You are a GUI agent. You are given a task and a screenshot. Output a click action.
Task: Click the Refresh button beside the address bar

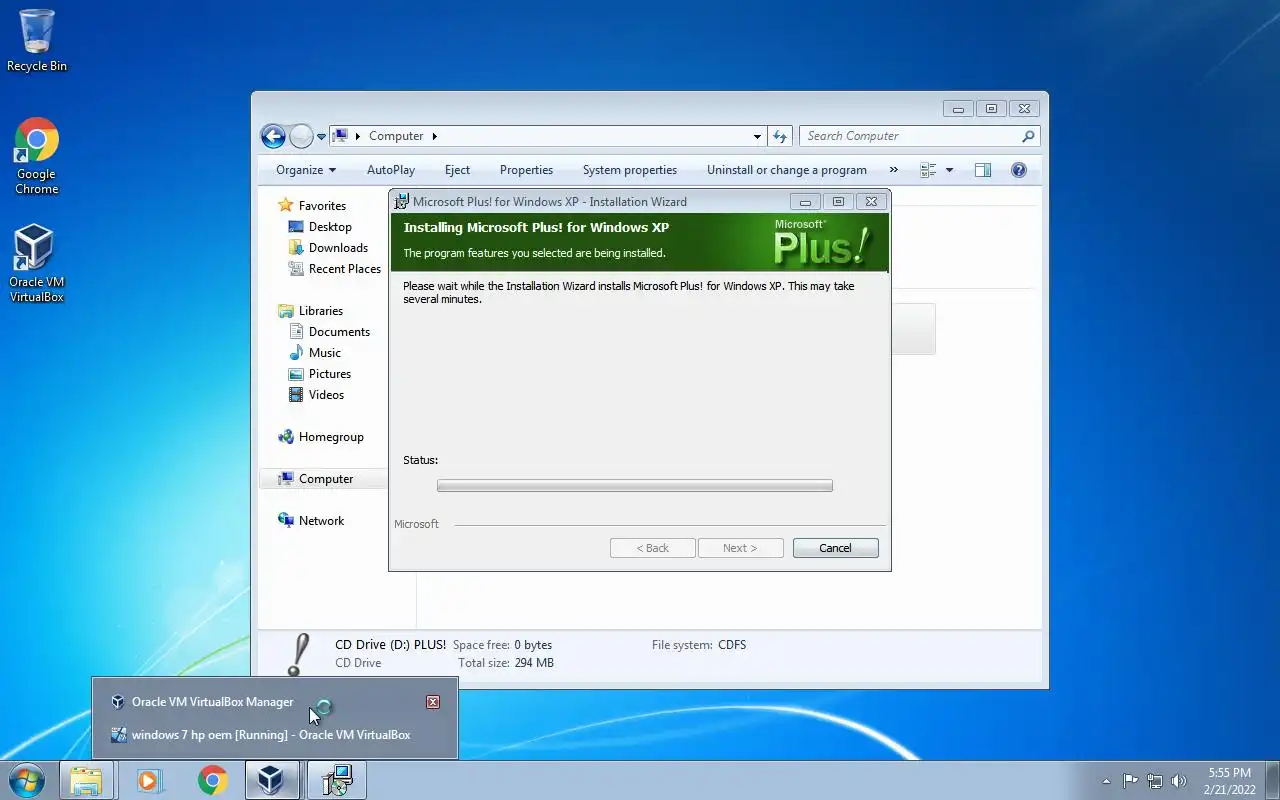click(x=781, y=136)
